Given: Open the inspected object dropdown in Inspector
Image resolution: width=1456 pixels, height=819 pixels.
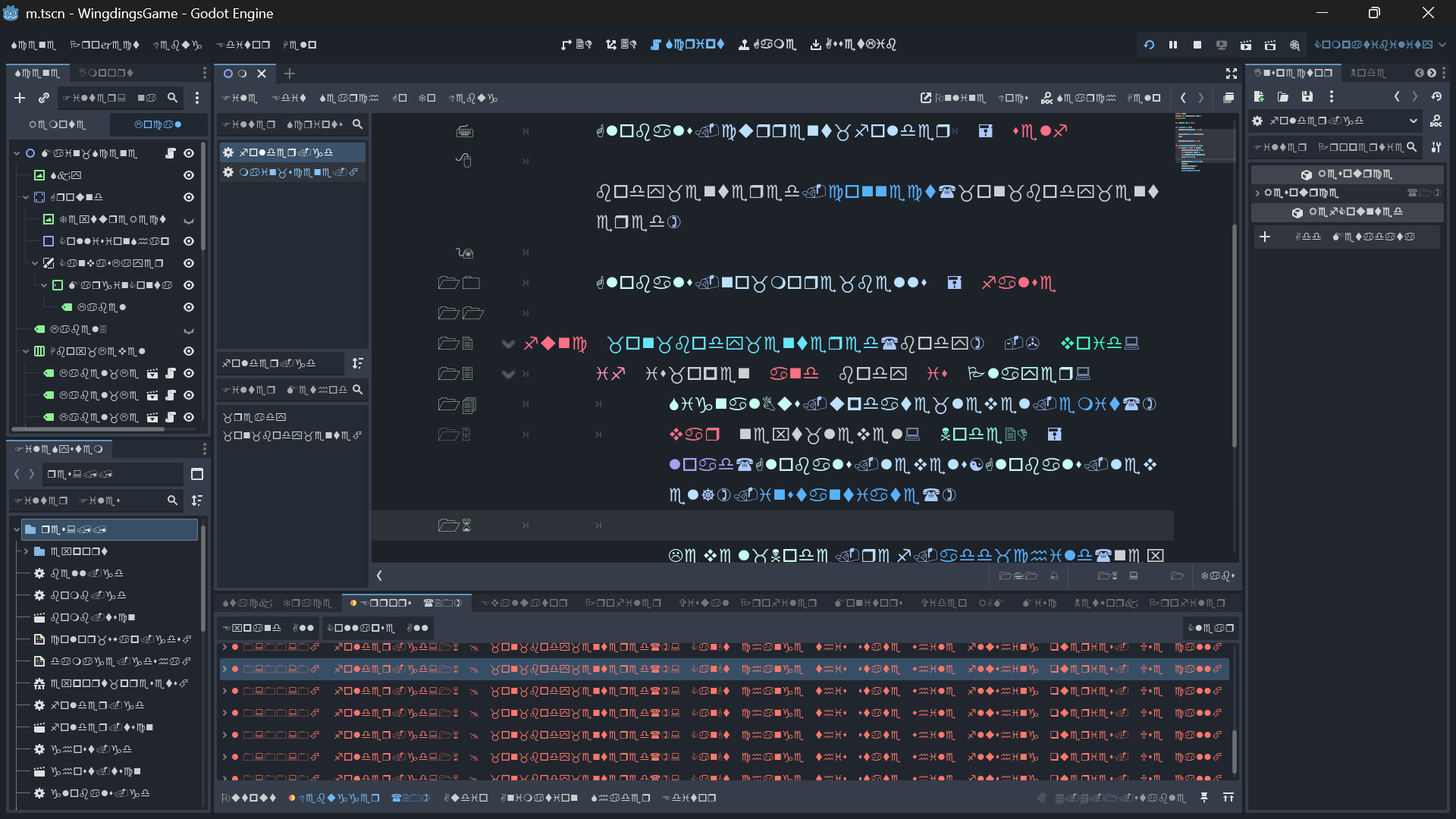Looking at the screenshot, I should click(1336, 121).
